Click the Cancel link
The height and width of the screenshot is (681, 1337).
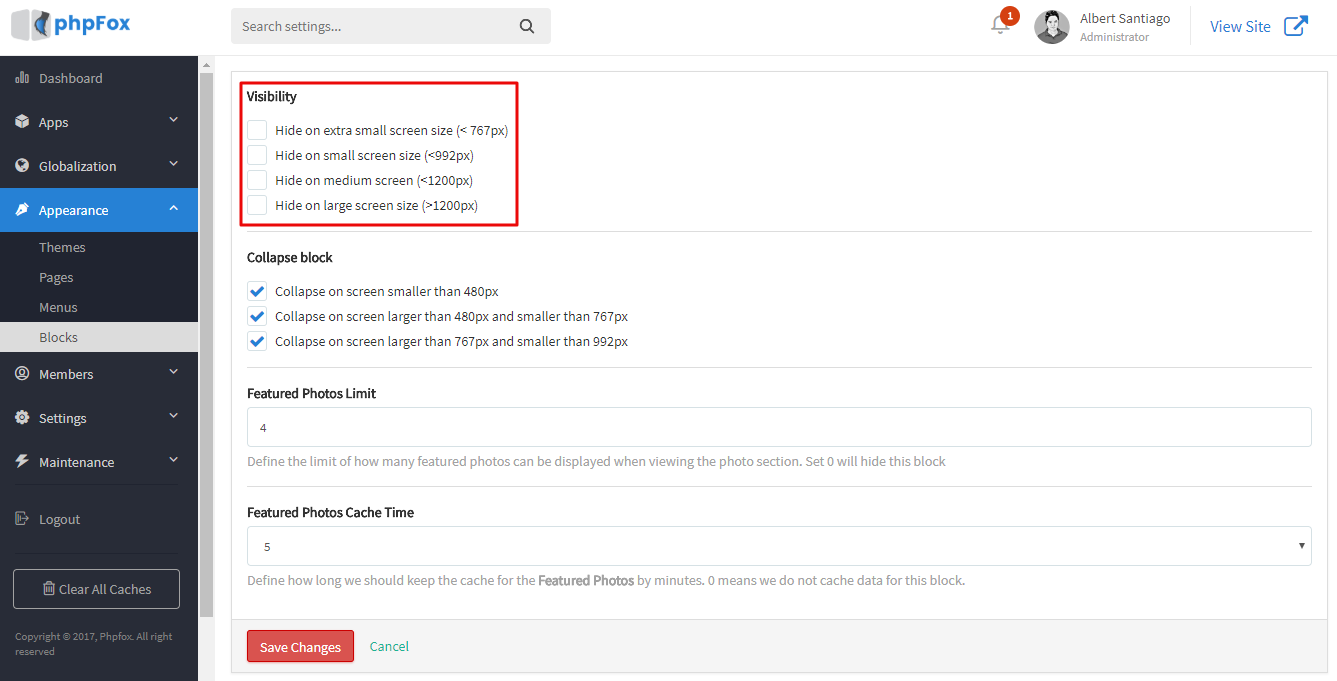389,646
